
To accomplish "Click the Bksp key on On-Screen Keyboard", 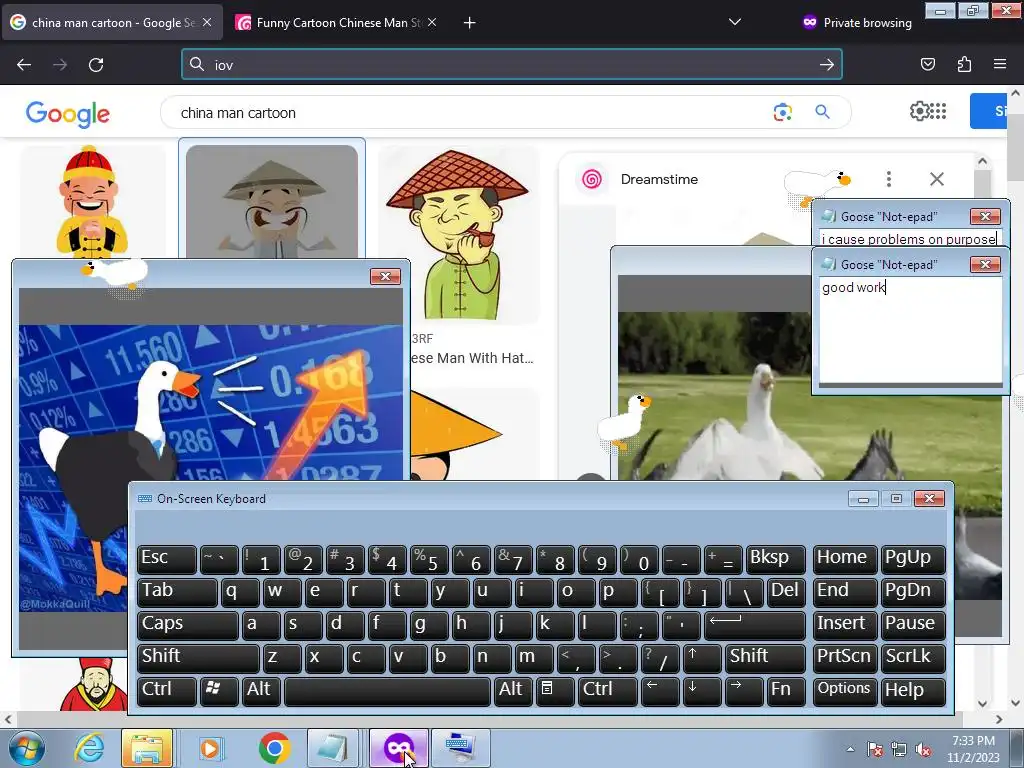I will point(775,559).
